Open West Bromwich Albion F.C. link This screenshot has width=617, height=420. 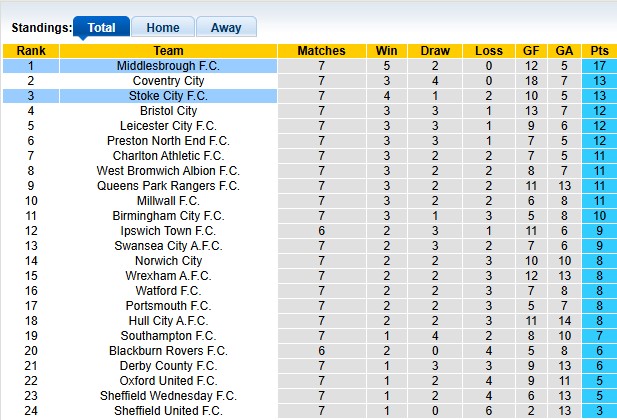point(168,171)
